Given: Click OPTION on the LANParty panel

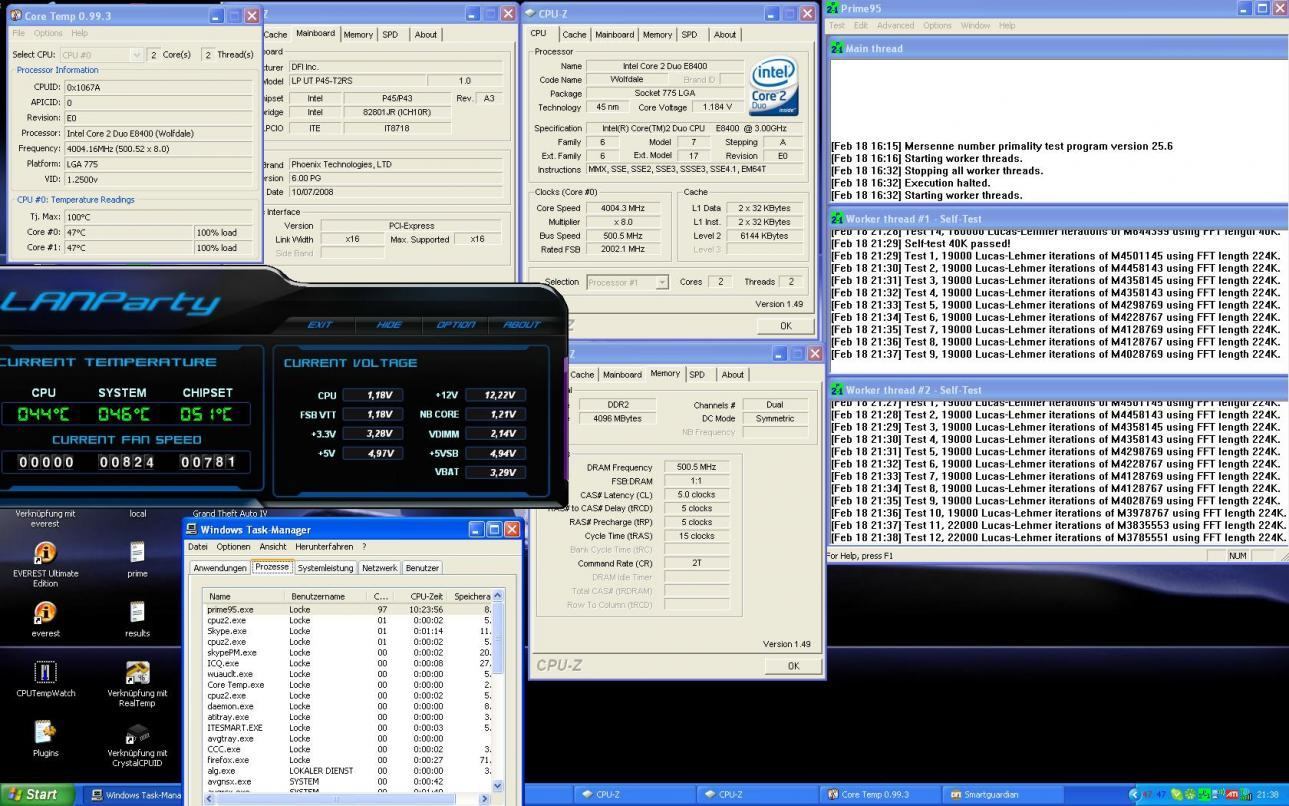Looking at the screenshot, I should tap(456, 324).
